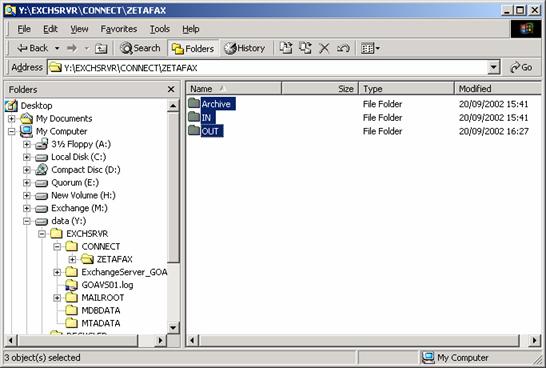This screenshot has width=546, height=368.
Task: Sort by the Size column header
Action: pos(320,89)
